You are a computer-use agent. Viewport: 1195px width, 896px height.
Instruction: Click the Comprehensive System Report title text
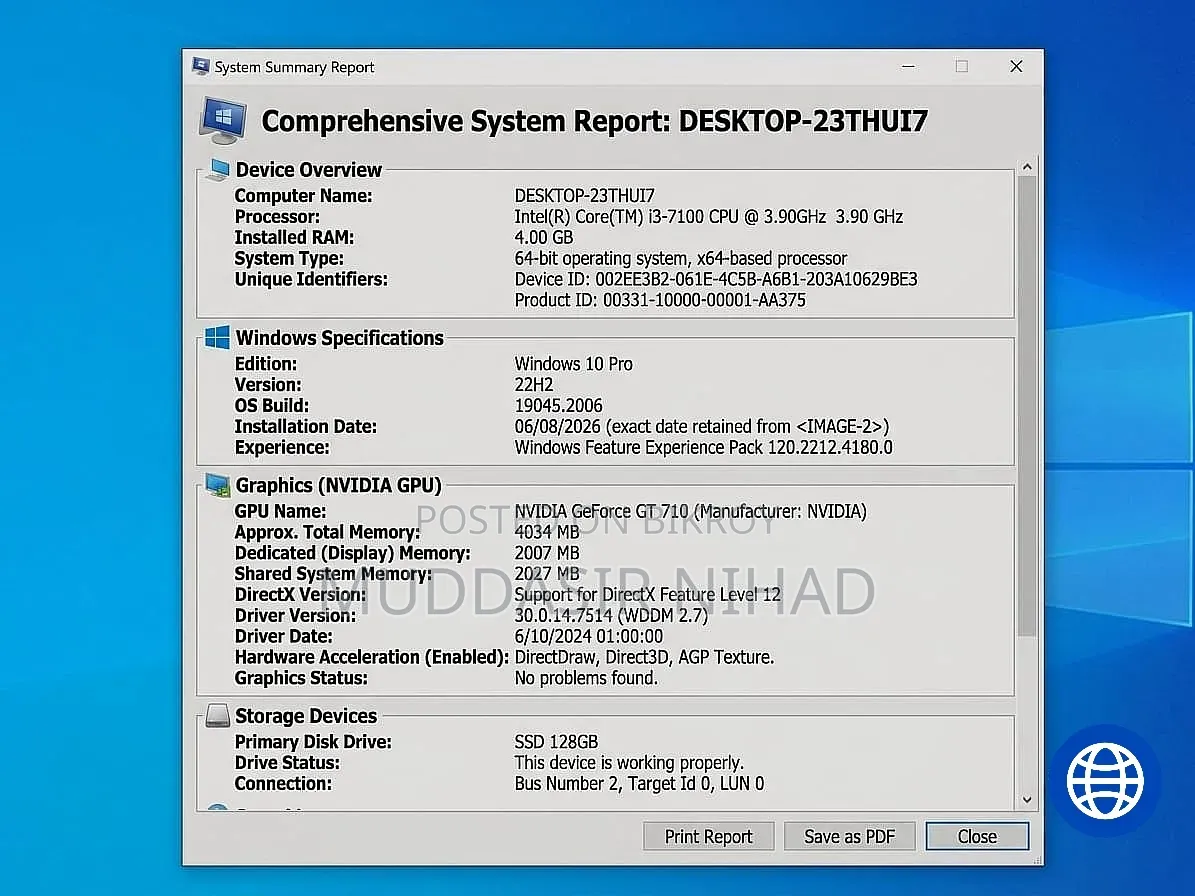[x=594, y=121]
